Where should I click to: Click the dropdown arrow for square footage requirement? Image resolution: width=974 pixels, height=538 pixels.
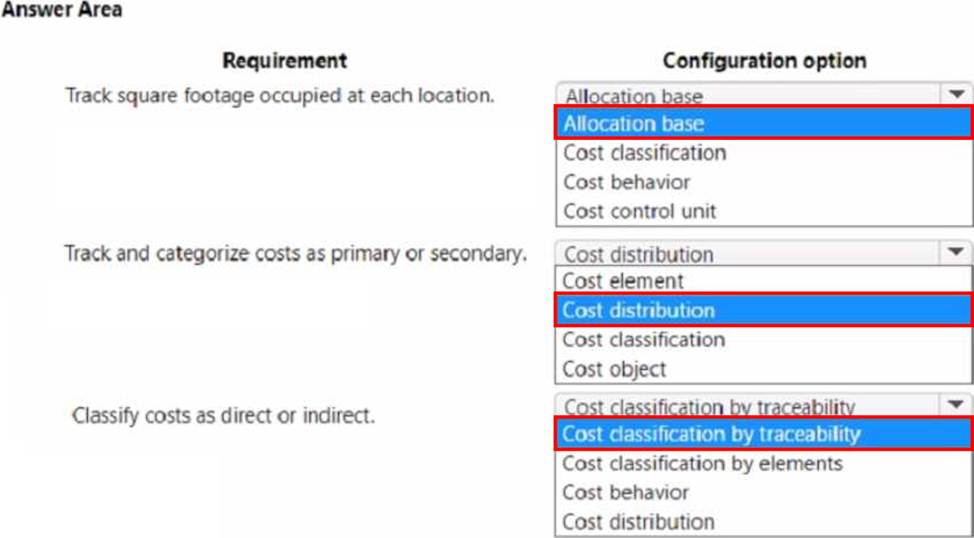point(956,94)
